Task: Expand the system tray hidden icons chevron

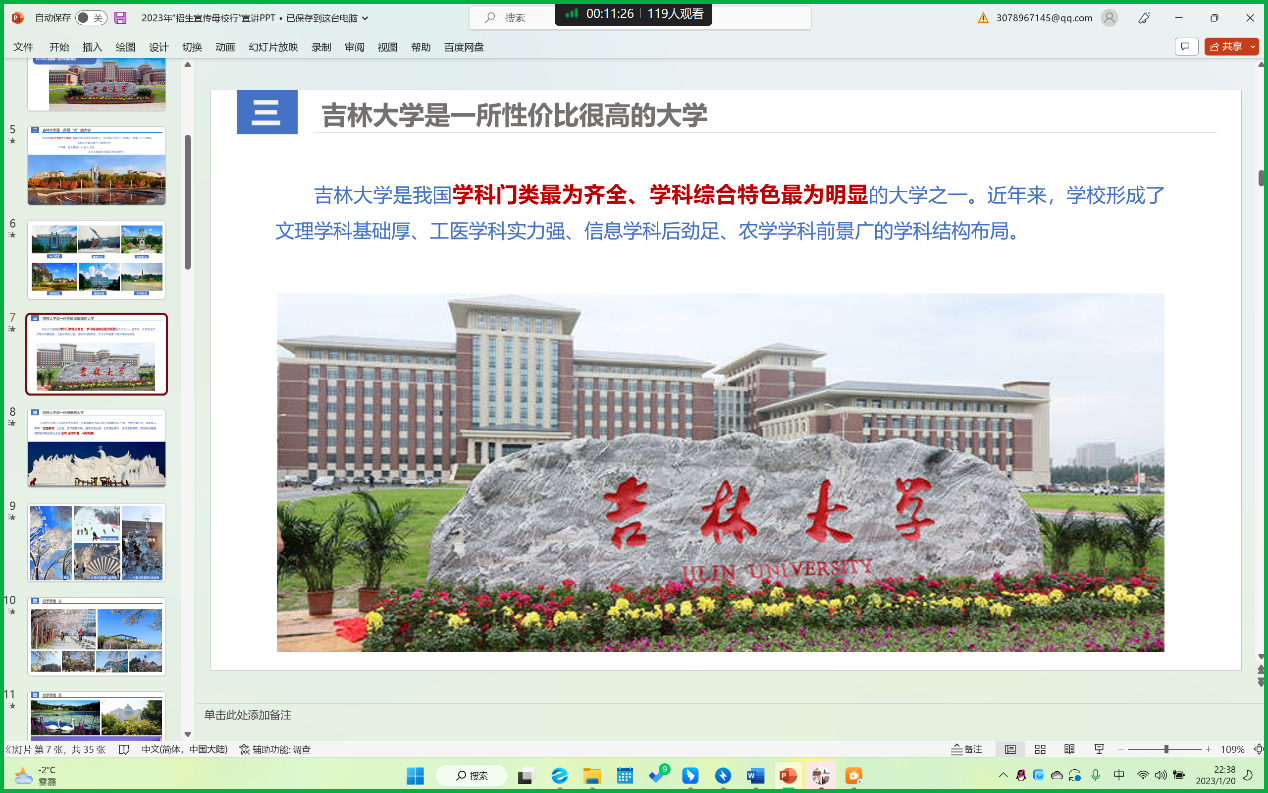Action: pos(1003,776)
